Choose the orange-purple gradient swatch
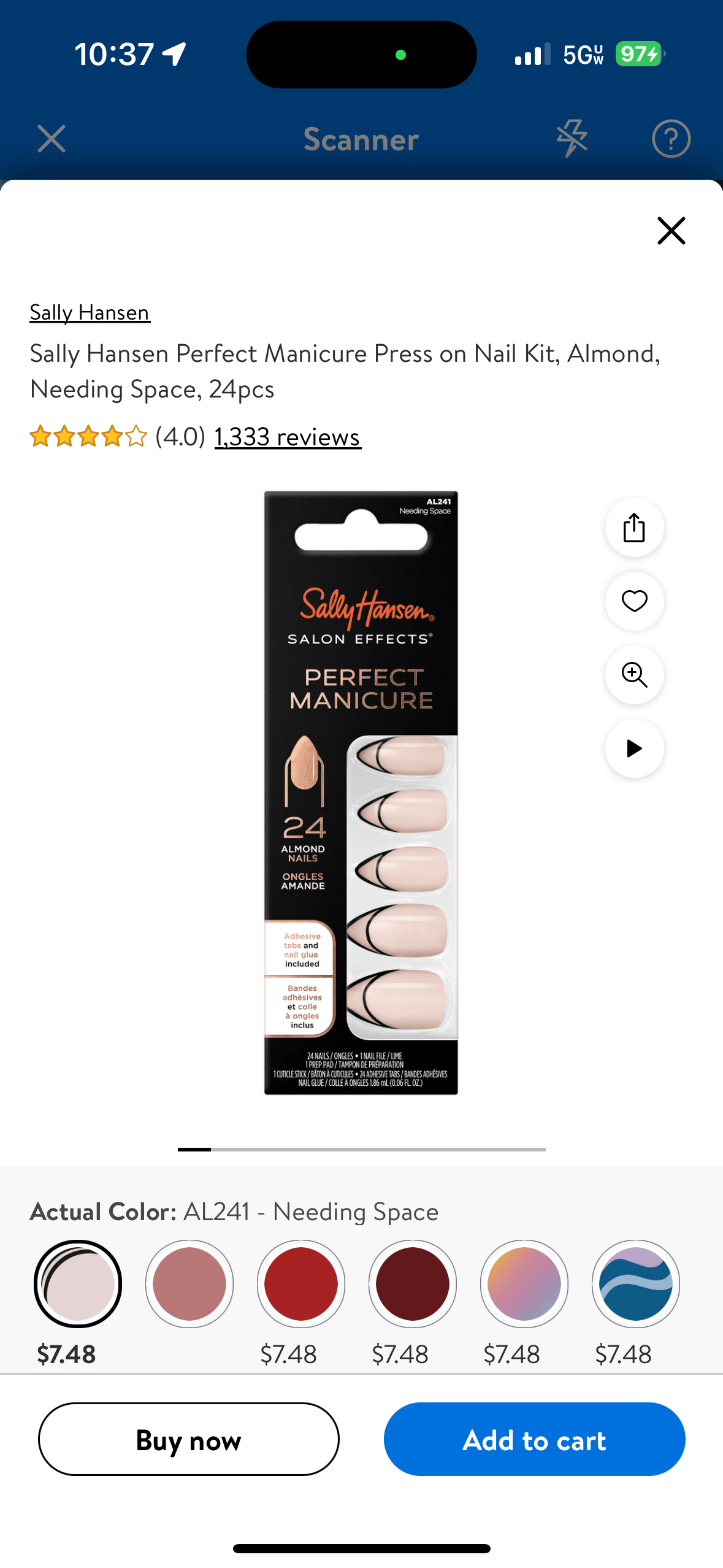Viewport: 723px width, 1568px height. click(x=524, y=1284)
